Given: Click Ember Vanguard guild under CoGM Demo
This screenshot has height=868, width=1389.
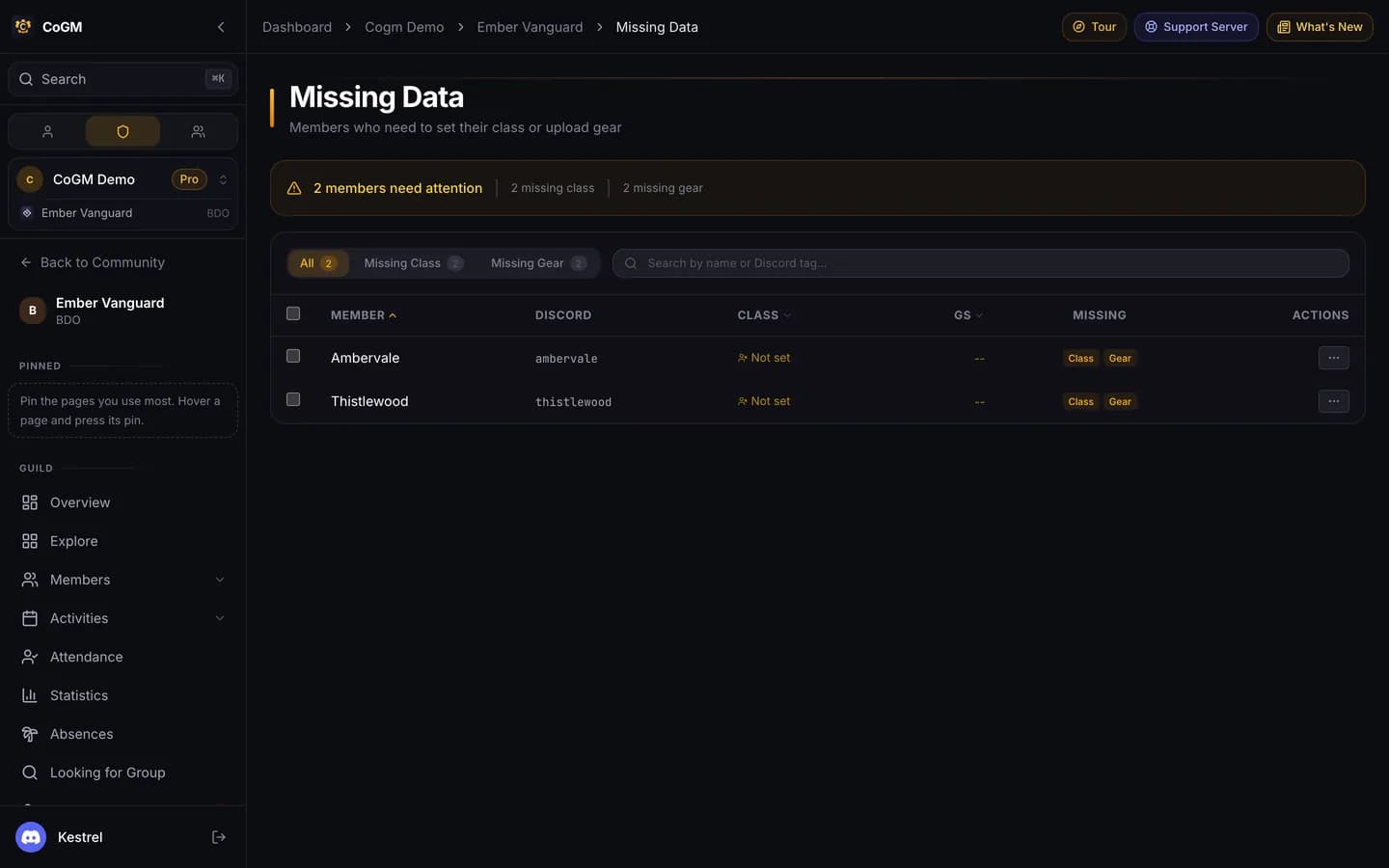Looking at the screenshot, I should tap(123, 213).
